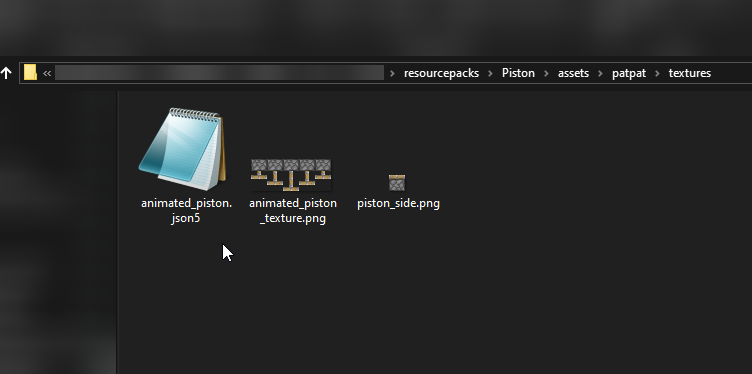Click the textures breadcrumb segment
This screenshot has height=374, width=752.
click(x=690, y=73)
